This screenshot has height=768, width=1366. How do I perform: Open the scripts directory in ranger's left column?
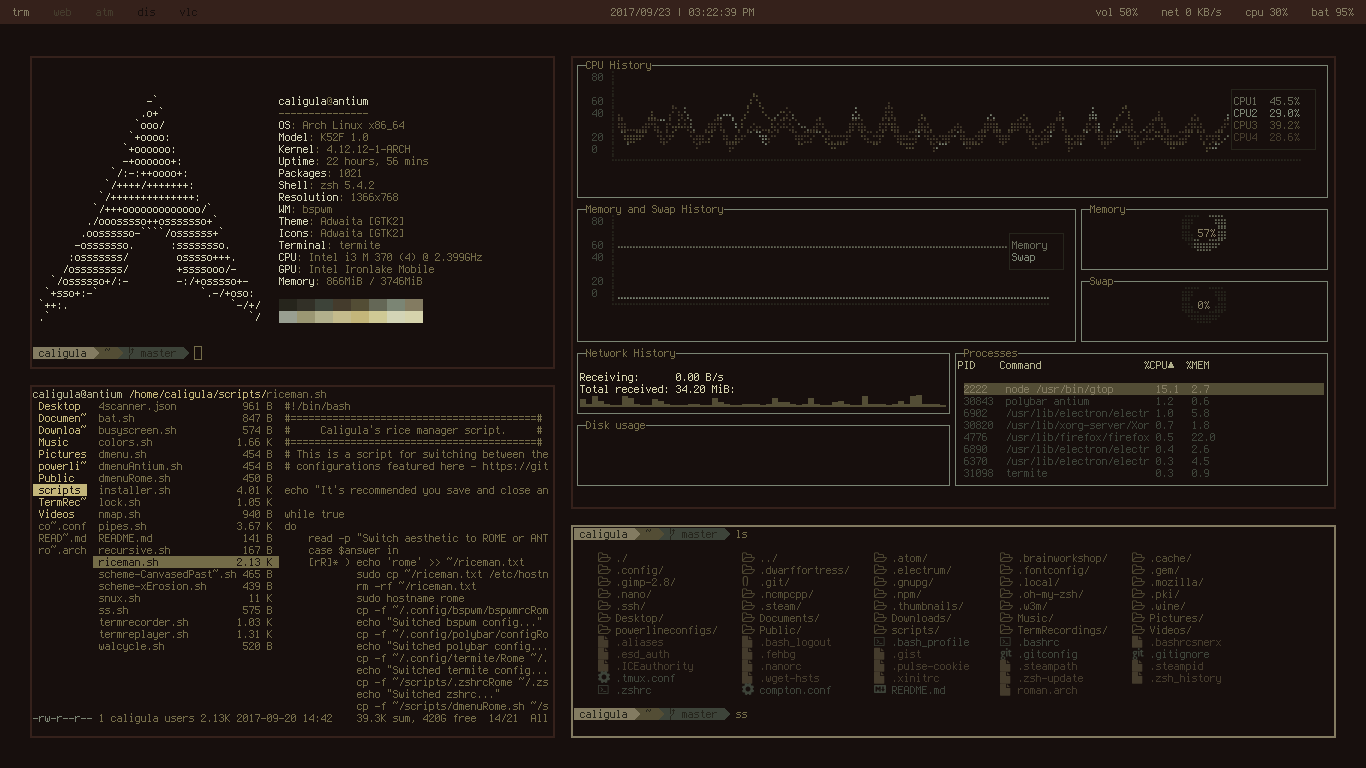coord(59,490)
